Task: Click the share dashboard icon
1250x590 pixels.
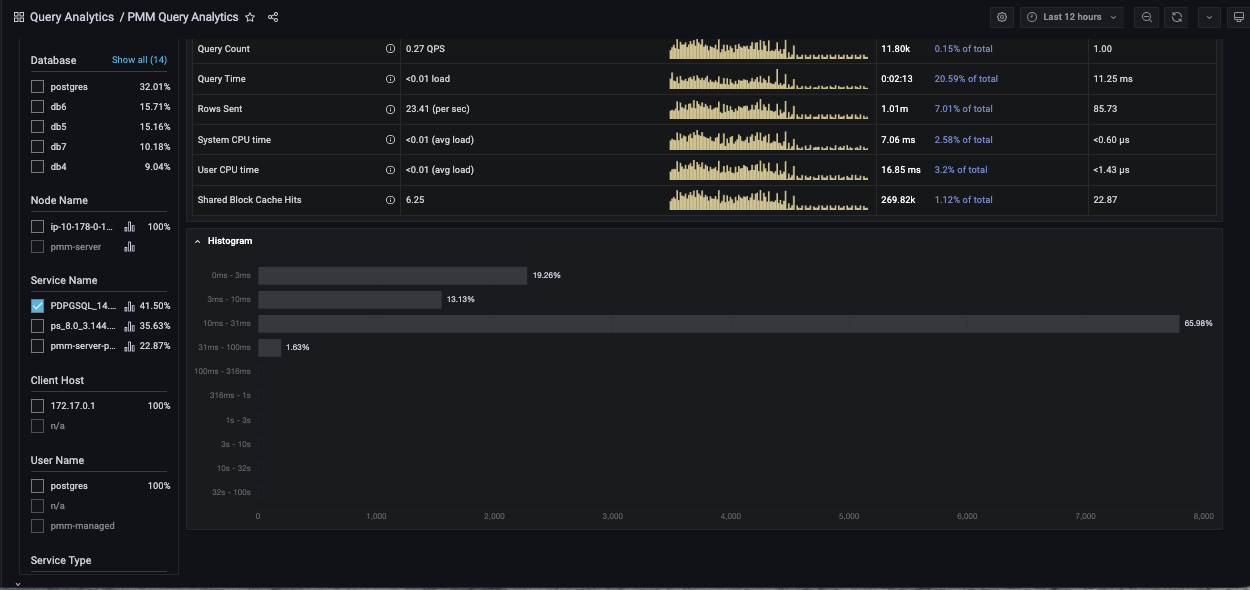Action: [x=273, y=17]
